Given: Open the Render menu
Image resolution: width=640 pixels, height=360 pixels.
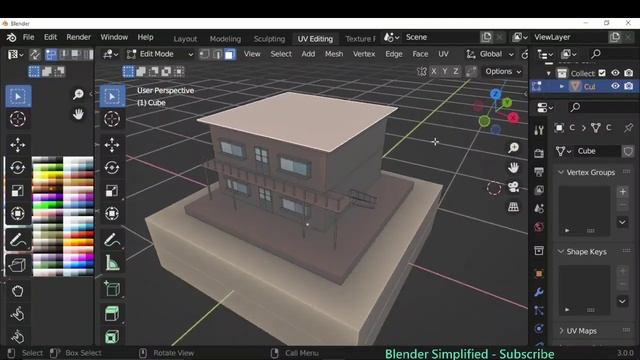Looking at the screenshot, I should pyautogui.click(x=78, y=37).
